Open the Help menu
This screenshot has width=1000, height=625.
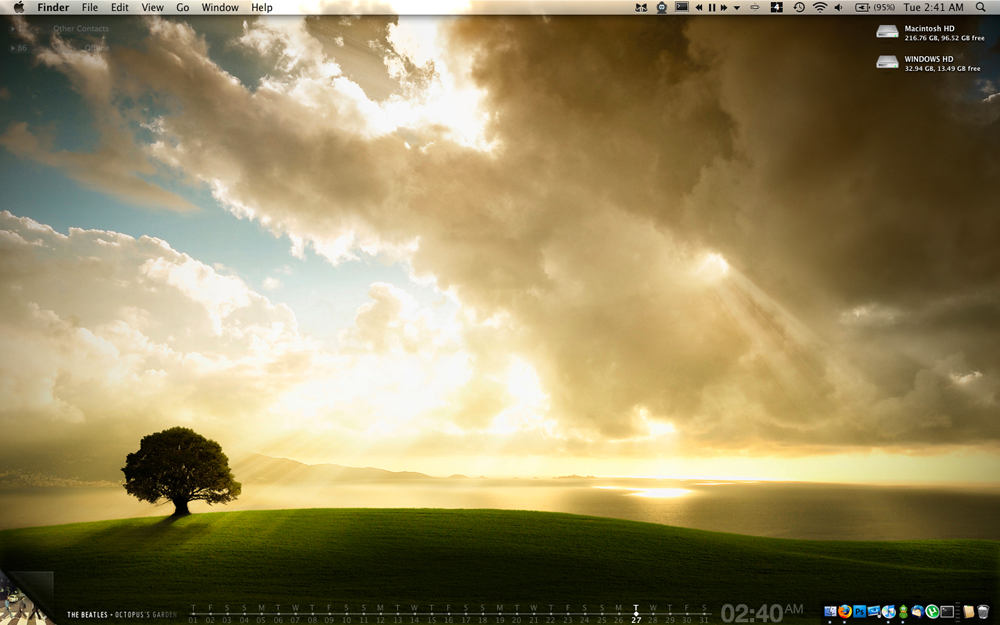[261, 8]
